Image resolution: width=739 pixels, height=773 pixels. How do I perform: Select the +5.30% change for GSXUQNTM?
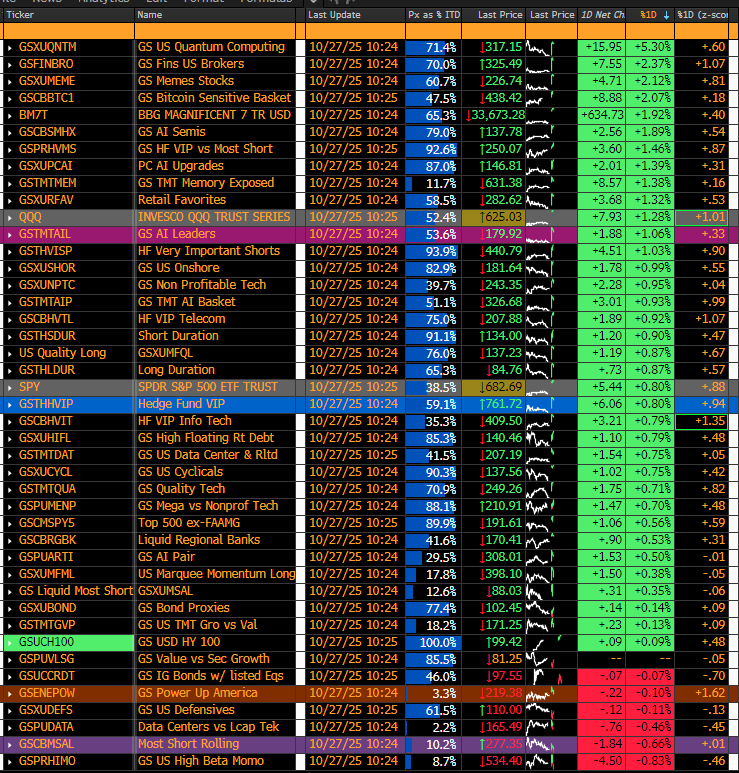pos(650,47)
